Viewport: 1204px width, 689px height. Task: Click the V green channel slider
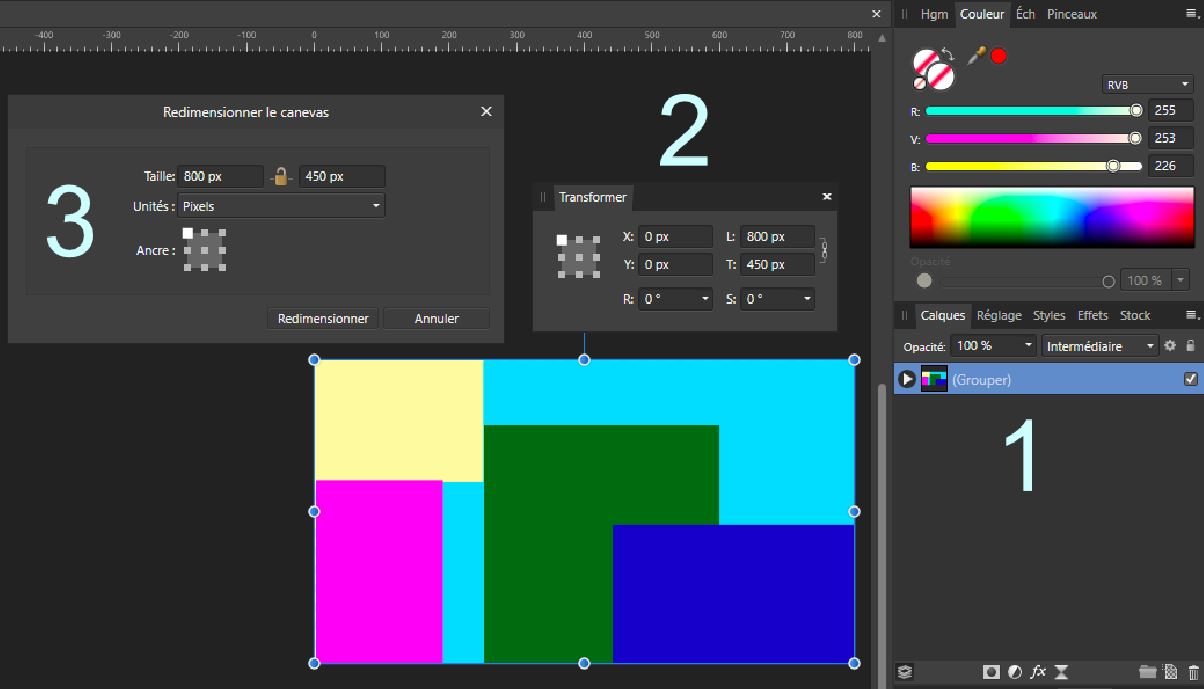[x=1034, y=139]
